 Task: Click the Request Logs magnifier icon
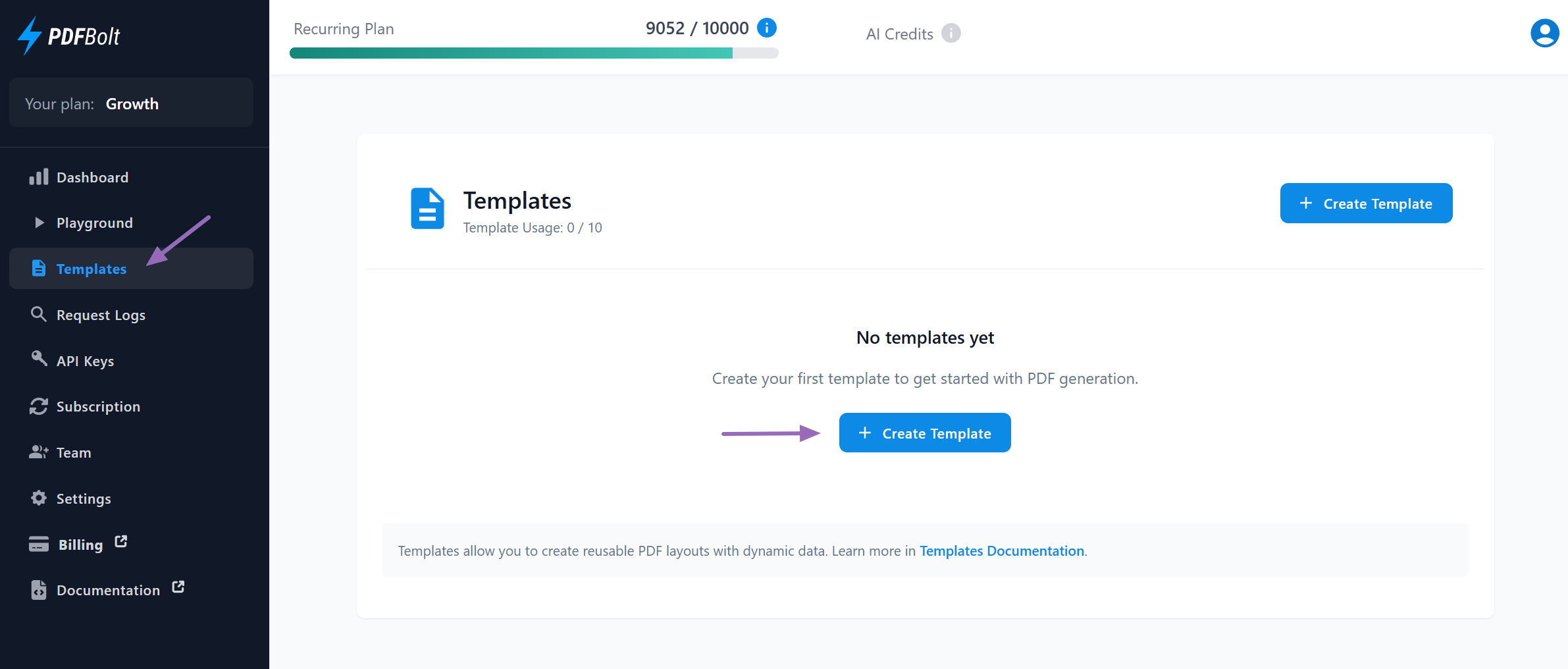coord(39,314)
